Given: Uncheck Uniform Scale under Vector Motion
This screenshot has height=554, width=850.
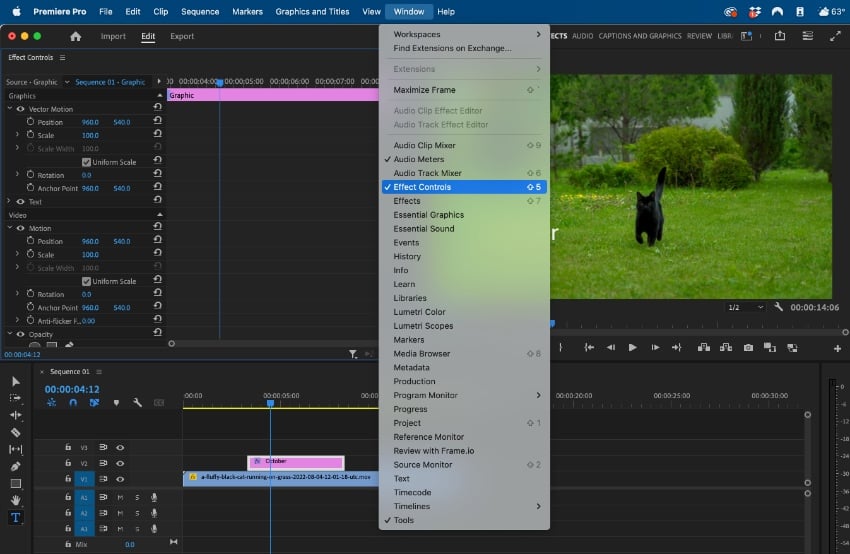Looking at the screenshot, I should 86,162.
